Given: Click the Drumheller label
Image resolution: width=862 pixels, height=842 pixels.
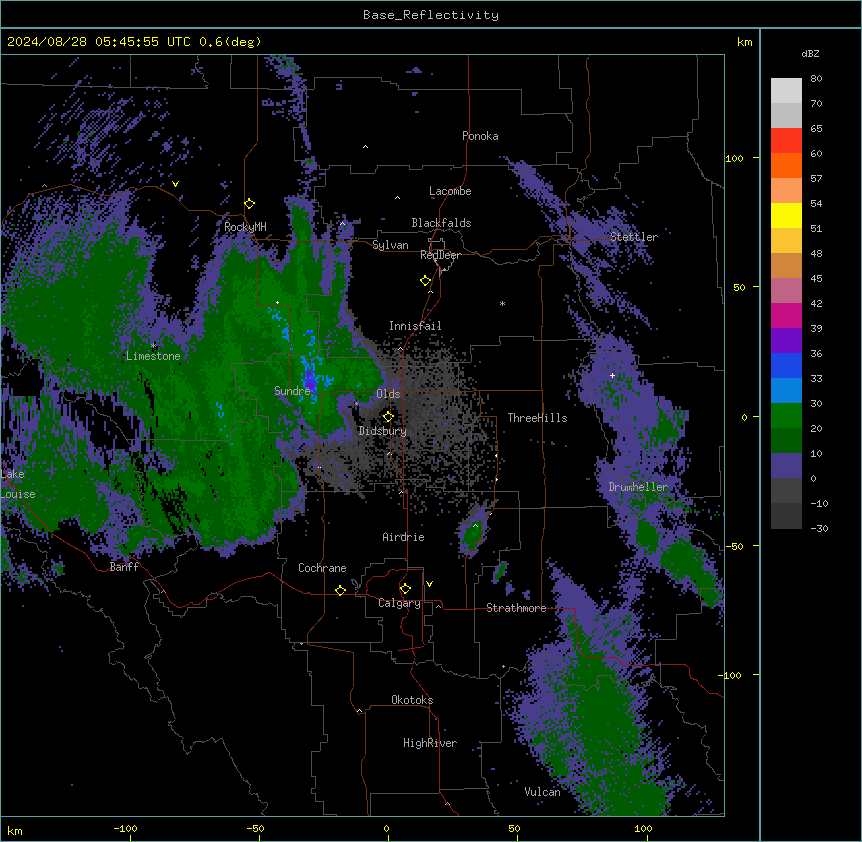Looking at the screenshot, I should tap(638, 487).
